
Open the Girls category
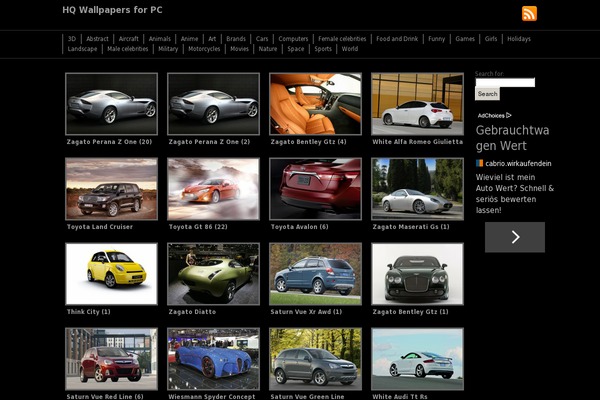pos(491,39)
